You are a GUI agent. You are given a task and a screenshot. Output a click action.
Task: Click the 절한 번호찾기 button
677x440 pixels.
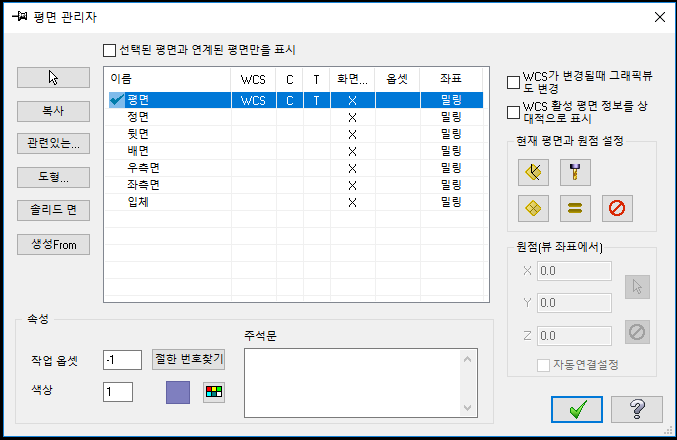click(188, 359)
